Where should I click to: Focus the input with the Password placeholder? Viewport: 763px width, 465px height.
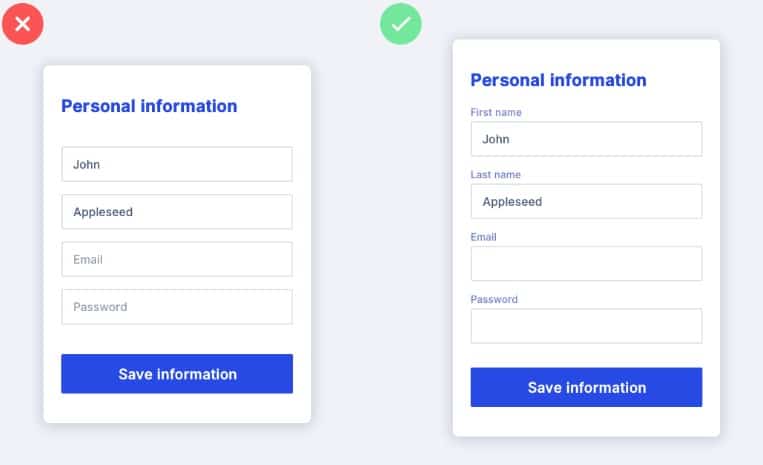tap(177, 307)
